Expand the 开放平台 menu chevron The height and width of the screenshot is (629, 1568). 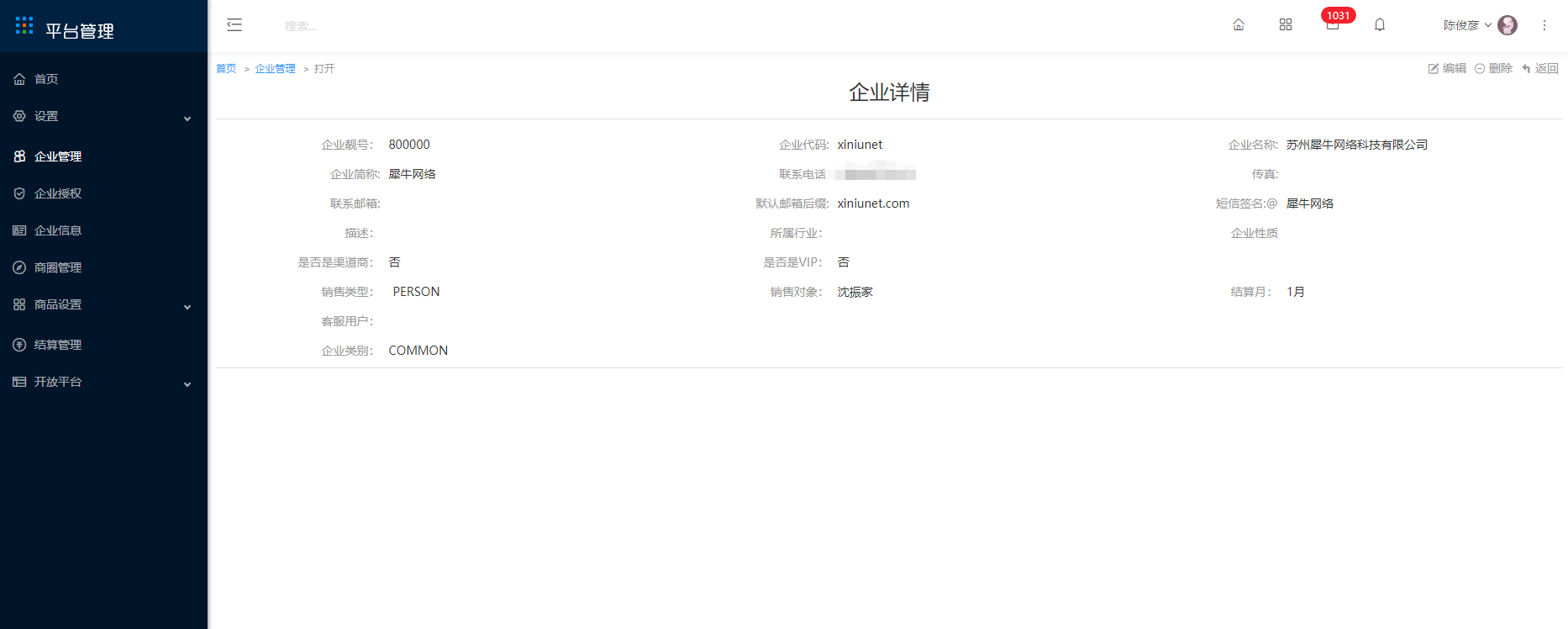pos(187,384)
